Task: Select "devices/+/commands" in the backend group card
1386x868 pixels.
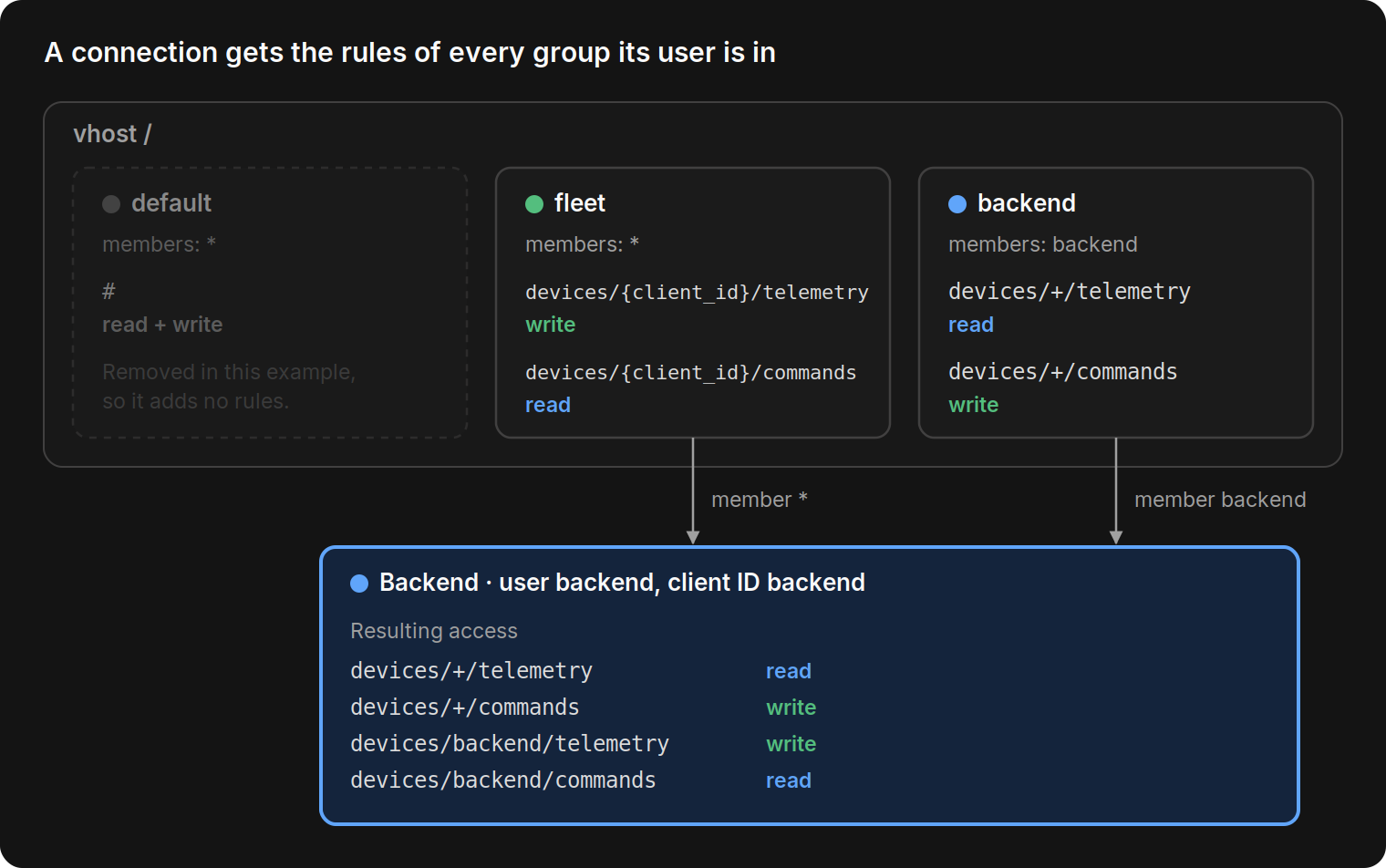Action: click(1063, 372)
